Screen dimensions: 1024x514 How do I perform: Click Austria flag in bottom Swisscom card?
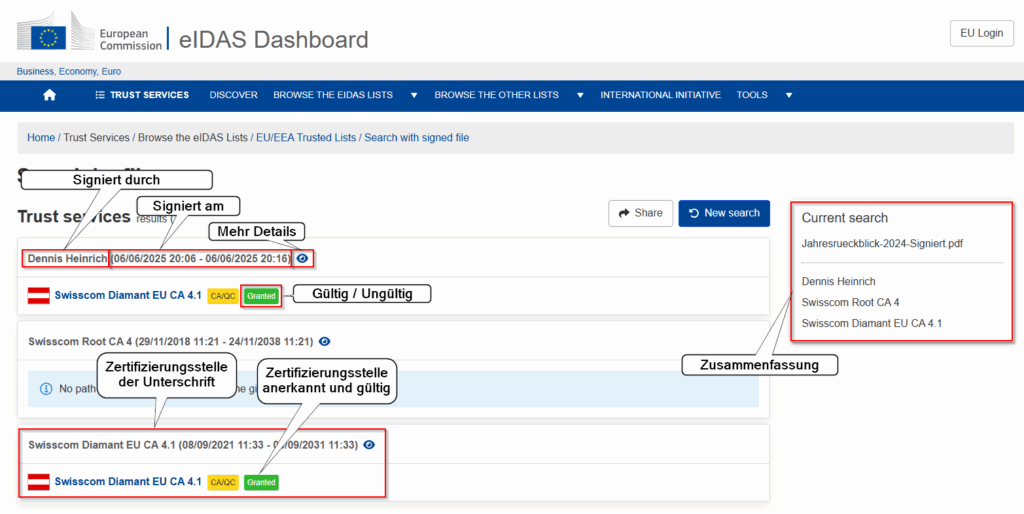pyautogui.click(x=39, y=482)
